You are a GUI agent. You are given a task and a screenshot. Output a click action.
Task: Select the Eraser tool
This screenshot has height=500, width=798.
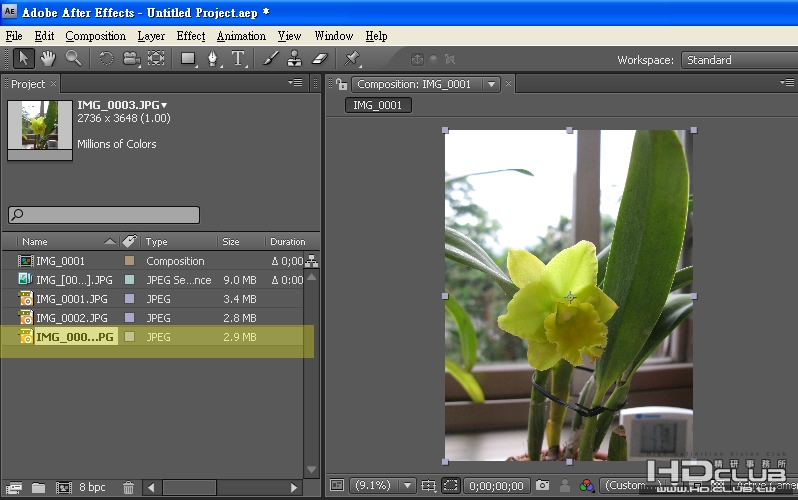point(320,59)
